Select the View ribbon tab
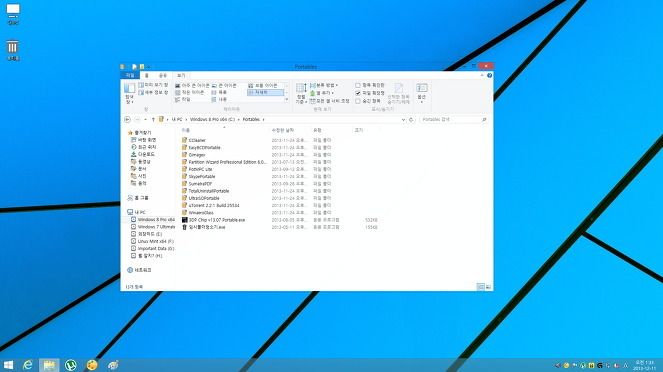The image size is (663, 372). (181, 75)
